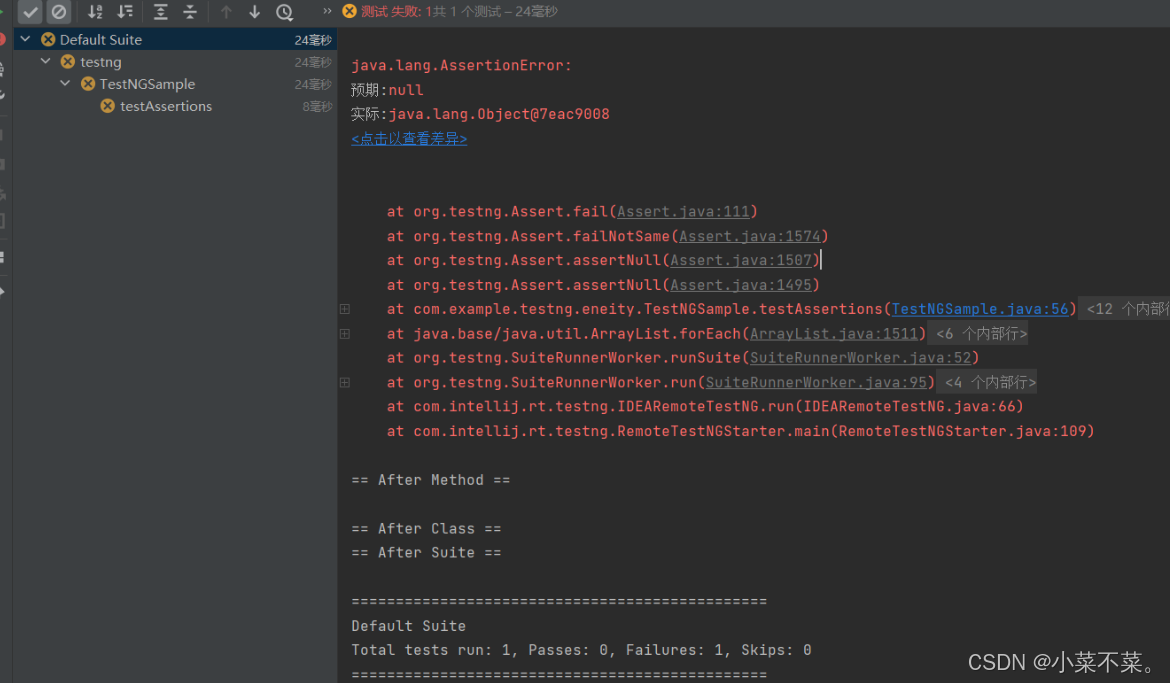Image resolution: width=1170 pixels, height=683 pixels.
Task: Click the failed test icon beside Default Suite
Action: point(49,39)
